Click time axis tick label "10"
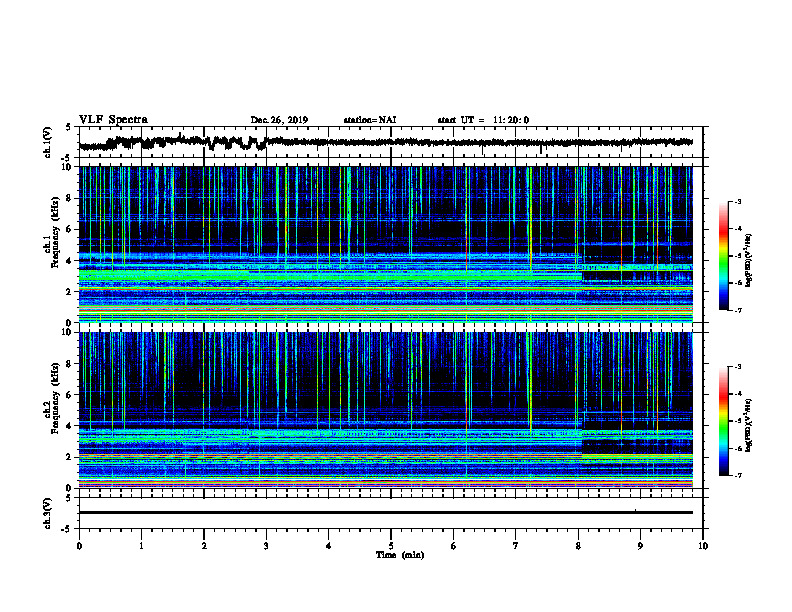The height and width of the screenshot is (612, 792). pyautogui.click(x=703, y=546)
